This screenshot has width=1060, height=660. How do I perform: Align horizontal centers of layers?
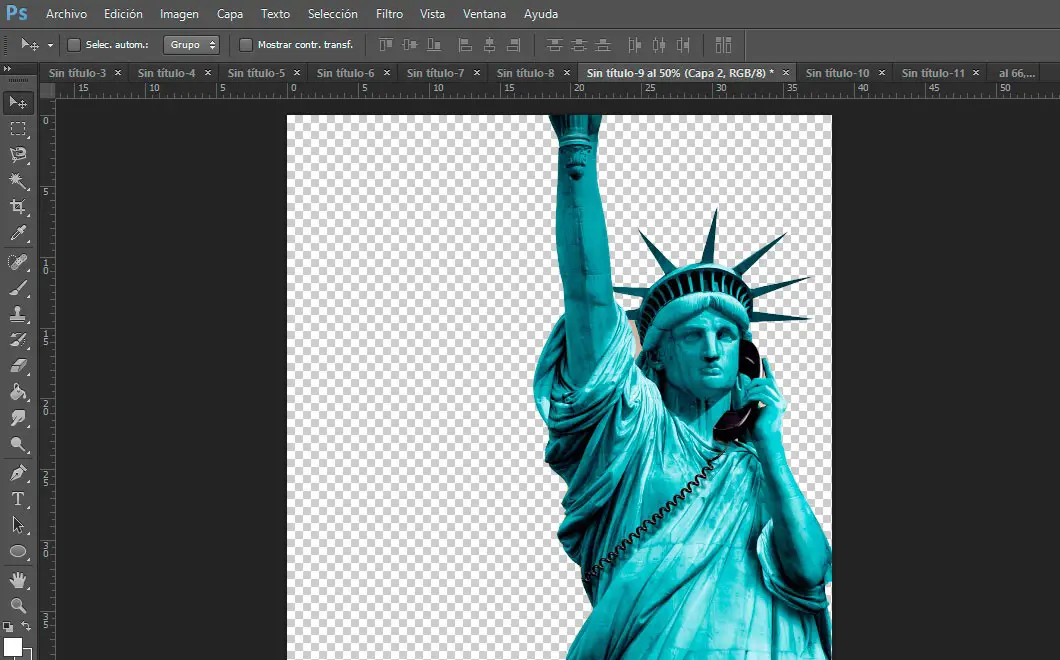(x=489, y=45)
